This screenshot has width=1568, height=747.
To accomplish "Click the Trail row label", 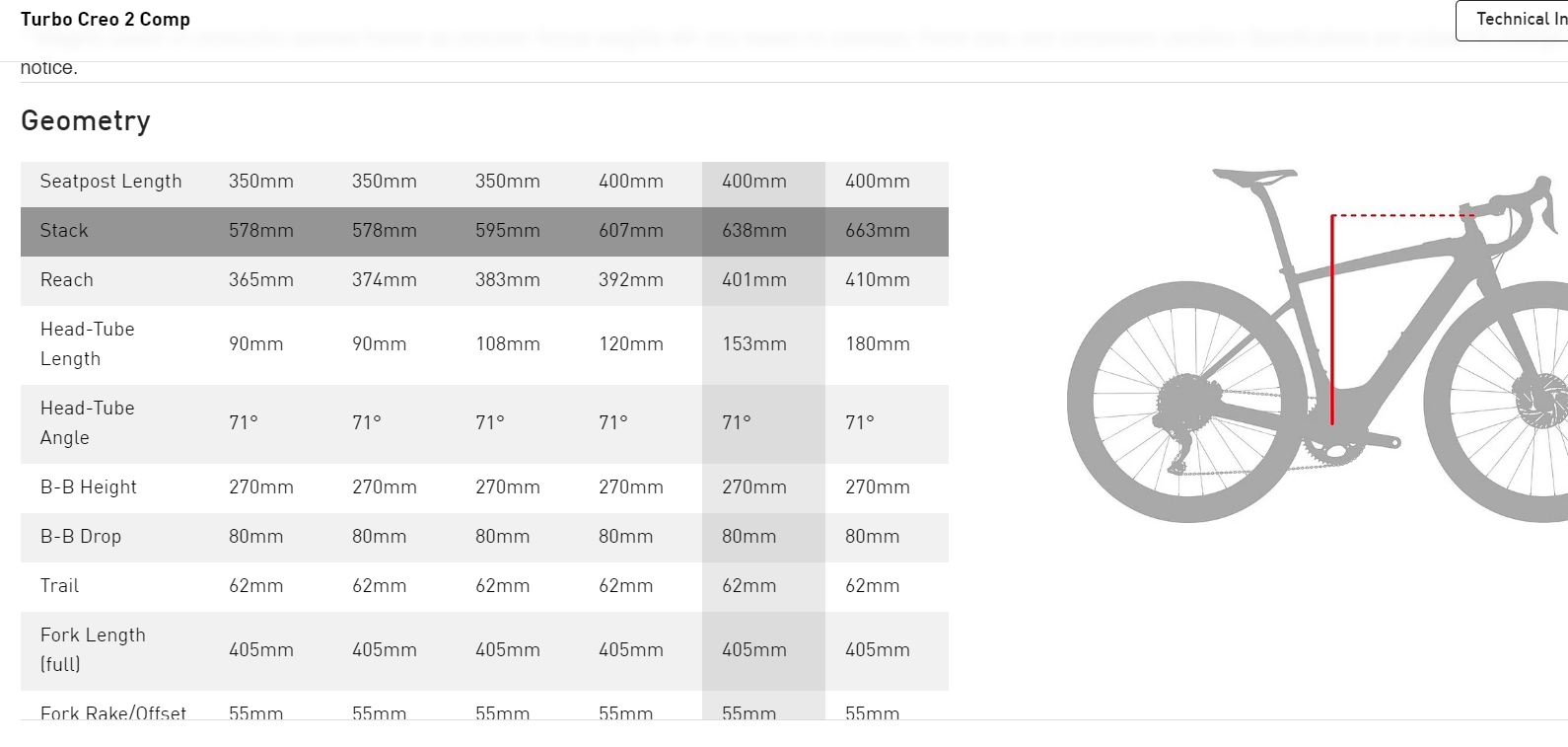I will pos(59,586).
